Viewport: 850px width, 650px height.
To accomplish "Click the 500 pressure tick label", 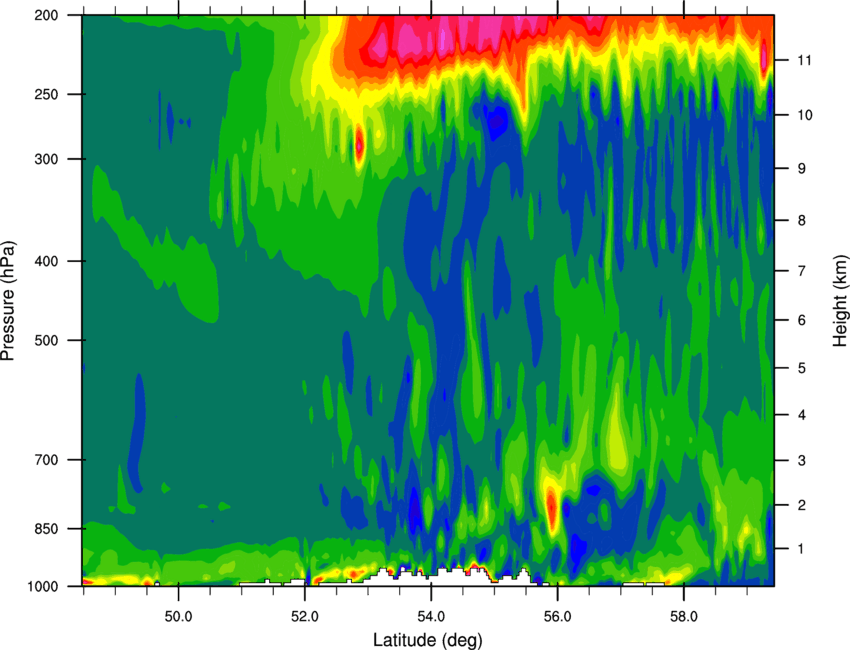I will click(46, 340).
